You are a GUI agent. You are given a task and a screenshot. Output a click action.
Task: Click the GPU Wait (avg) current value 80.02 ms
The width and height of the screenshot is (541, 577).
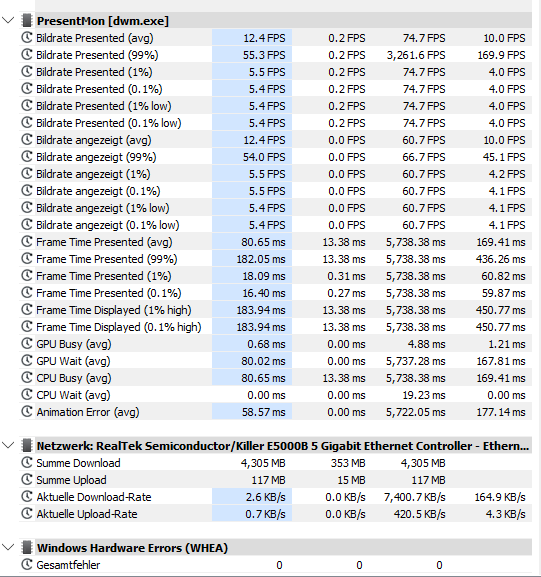pyautogui.click(x=263, y=361)
